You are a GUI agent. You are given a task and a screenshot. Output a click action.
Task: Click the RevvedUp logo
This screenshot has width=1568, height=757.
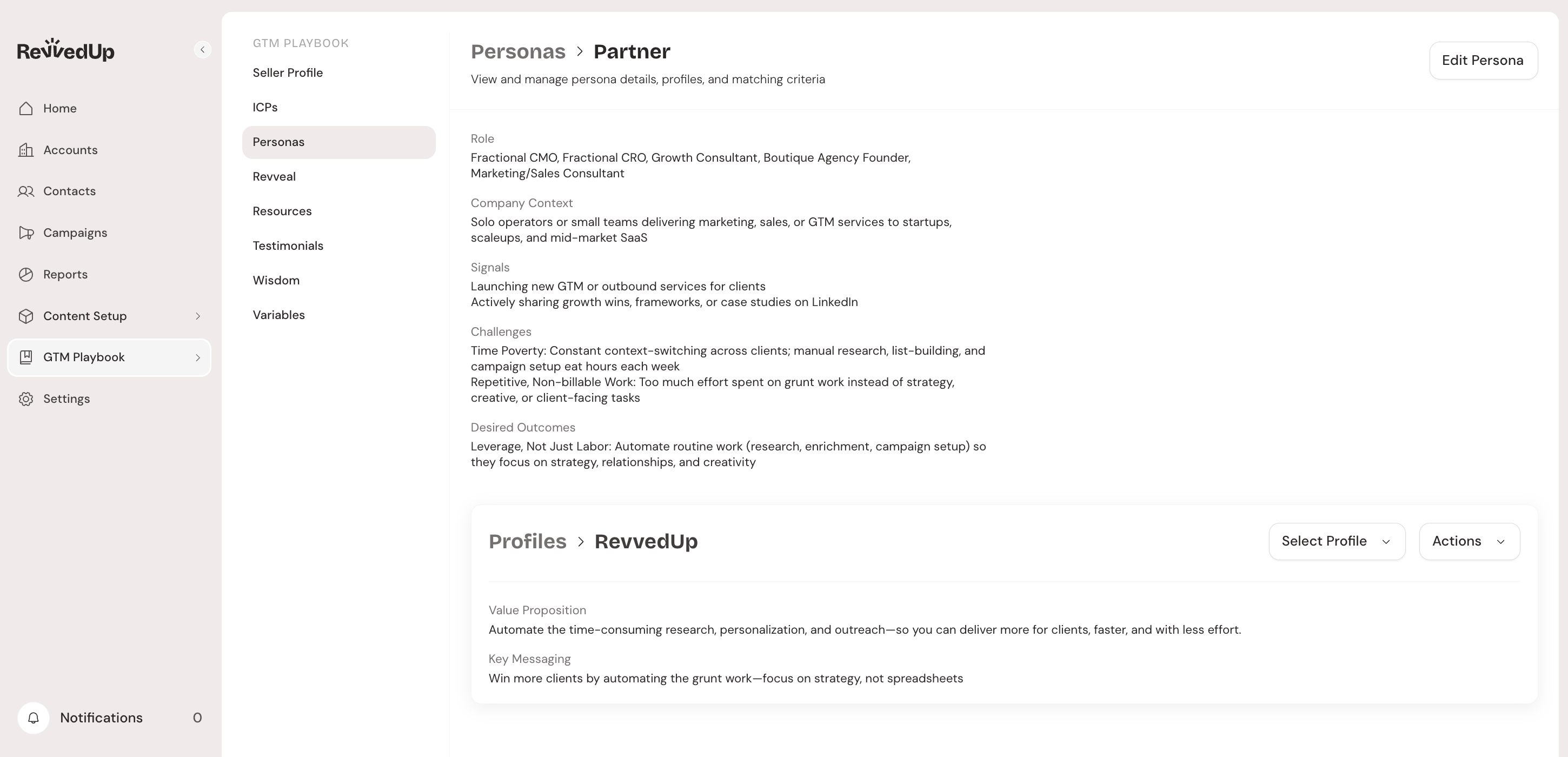click(66, 50)
